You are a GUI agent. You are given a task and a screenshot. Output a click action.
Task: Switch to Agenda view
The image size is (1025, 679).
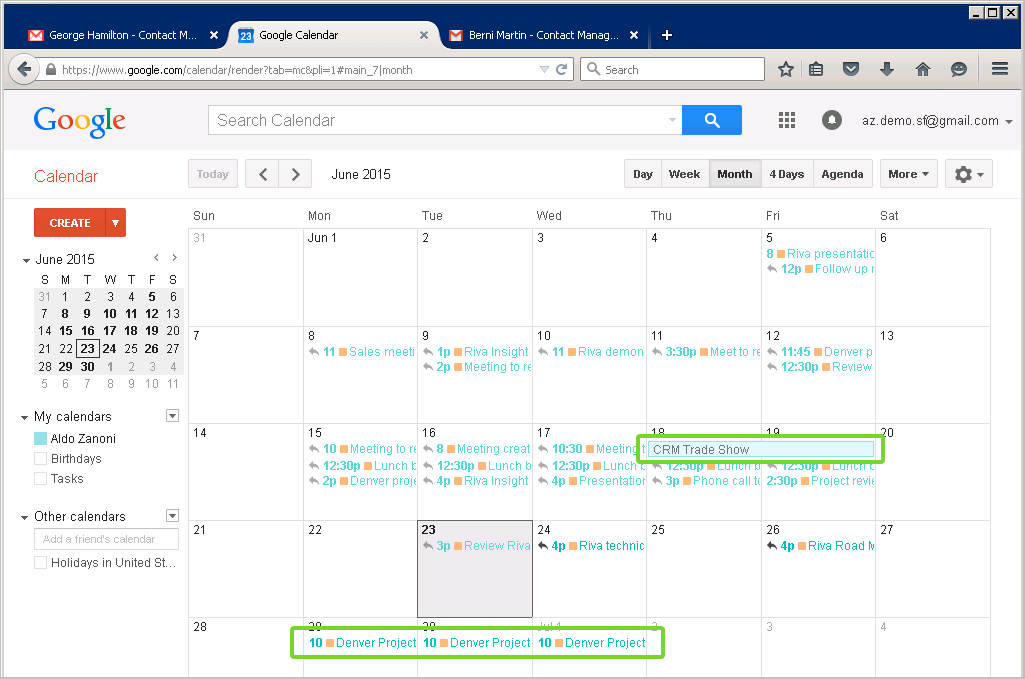click(x=842, y=174)
